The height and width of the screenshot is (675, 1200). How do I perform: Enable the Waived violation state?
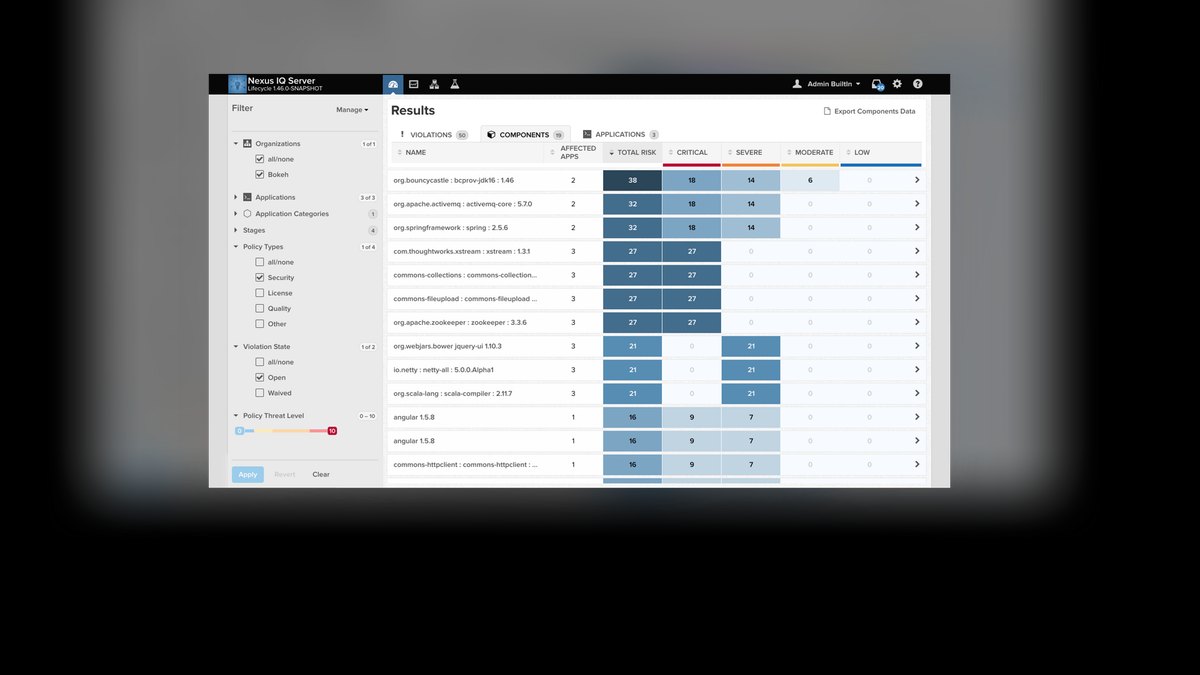[x=260, y=393]
